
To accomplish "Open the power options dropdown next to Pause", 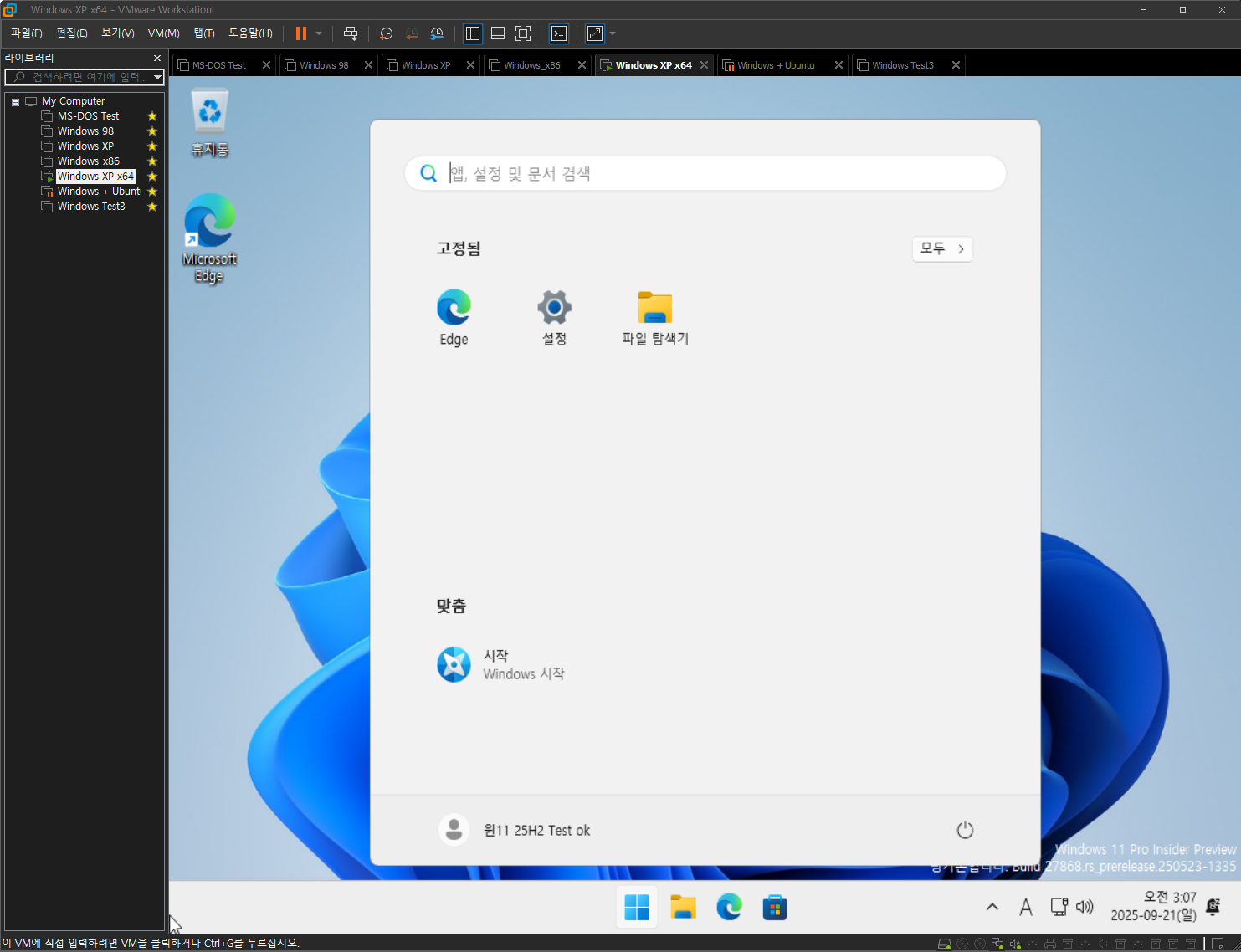I will (319, 33).
